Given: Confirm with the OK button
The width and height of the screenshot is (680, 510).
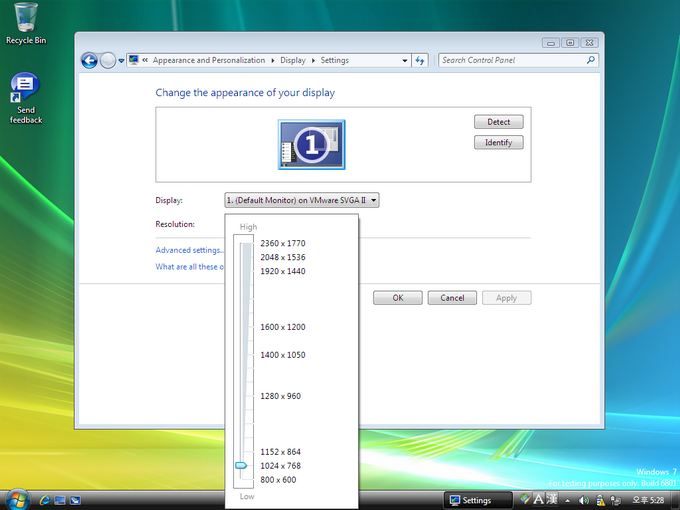Looking at the screenshot, I should (398, 298).
